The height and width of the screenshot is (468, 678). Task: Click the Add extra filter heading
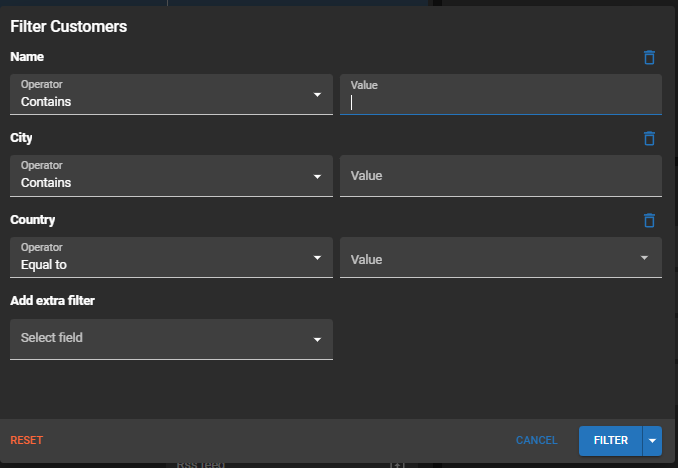coord(52,301)
